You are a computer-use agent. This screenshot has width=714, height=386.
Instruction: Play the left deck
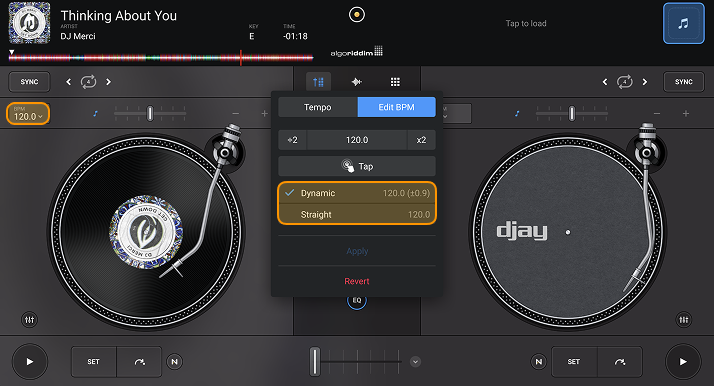pos(30,362)
